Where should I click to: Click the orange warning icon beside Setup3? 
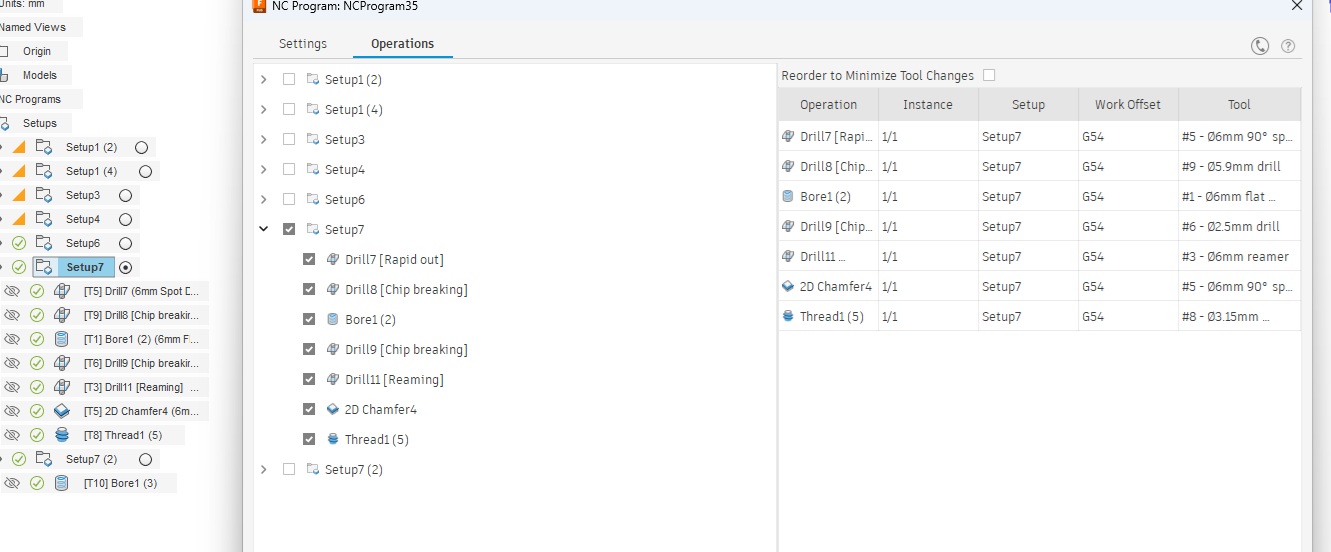[x=19, y=195]
